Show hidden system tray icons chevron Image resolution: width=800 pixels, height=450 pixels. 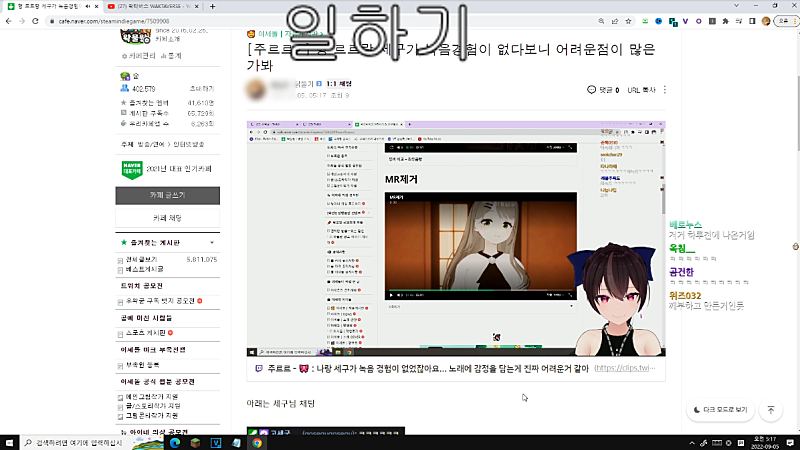click(x=692, y=443)
